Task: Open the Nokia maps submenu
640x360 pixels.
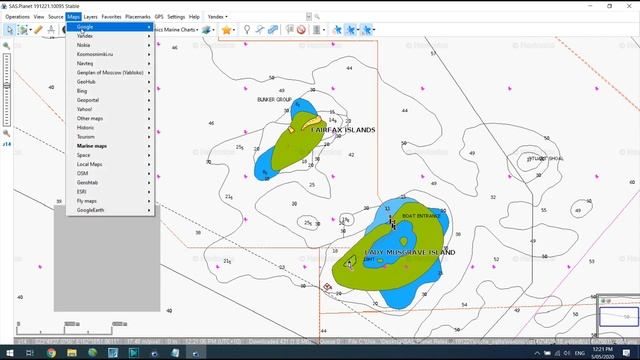Action: pos(110,45)
